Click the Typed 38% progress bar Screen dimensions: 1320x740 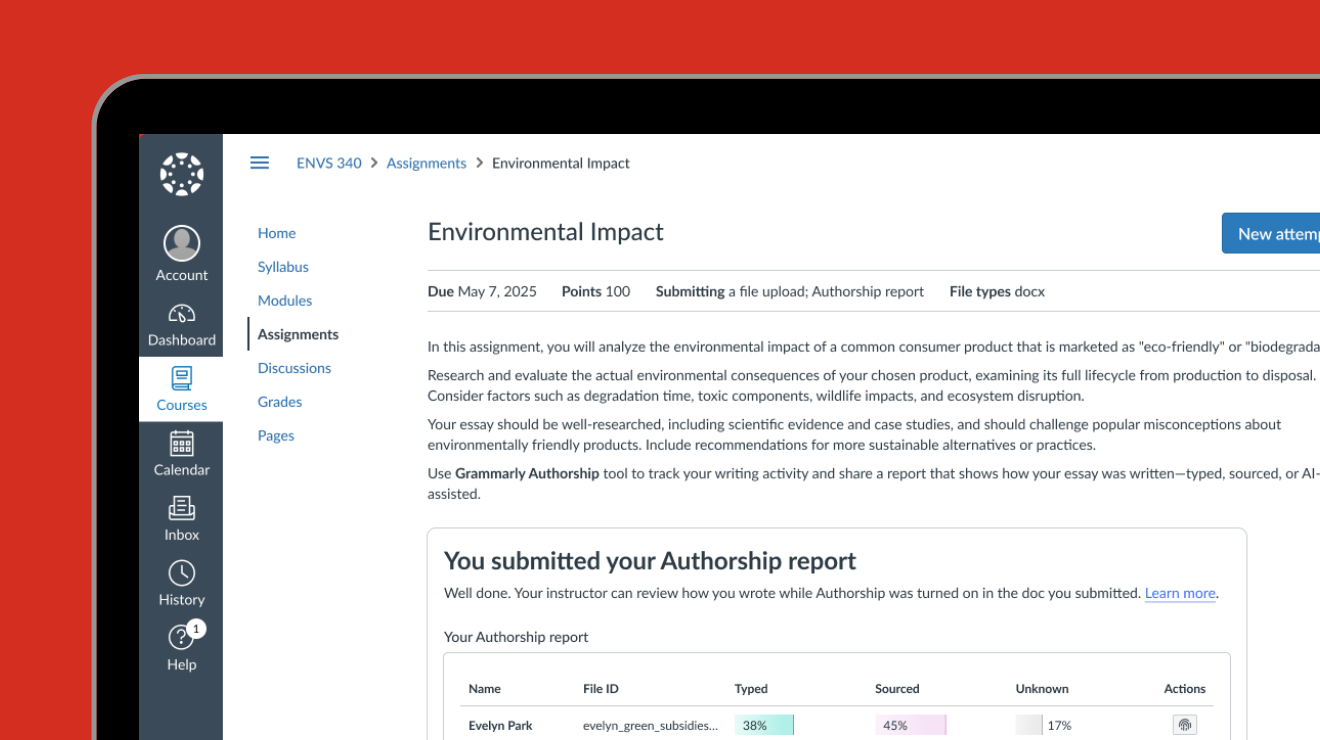[x=764, y=724]
